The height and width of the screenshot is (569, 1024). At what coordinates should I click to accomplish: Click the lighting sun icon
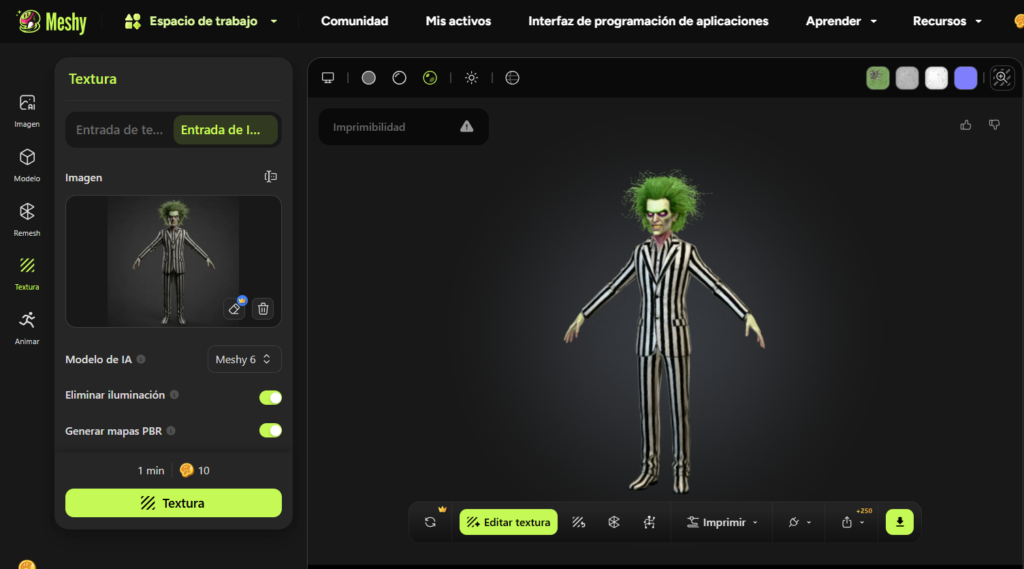472,78
